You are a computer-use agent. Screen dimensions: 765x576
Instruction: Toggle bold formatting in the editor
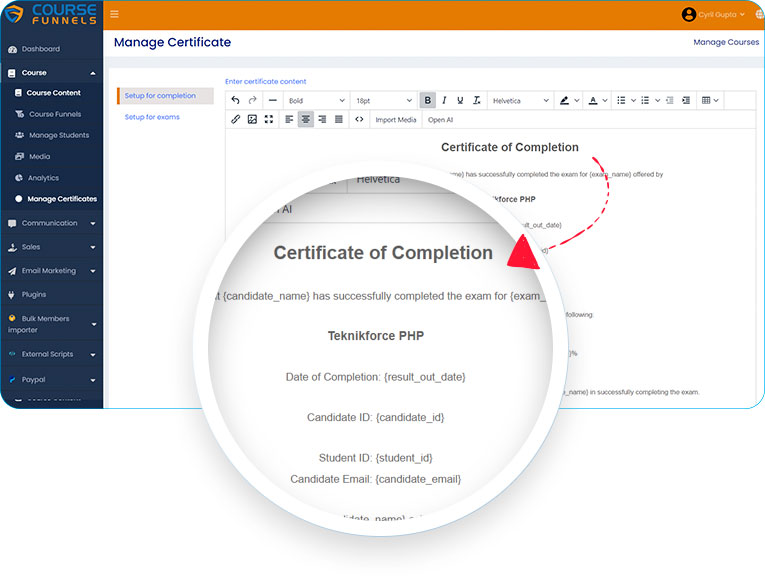point(428,101)
